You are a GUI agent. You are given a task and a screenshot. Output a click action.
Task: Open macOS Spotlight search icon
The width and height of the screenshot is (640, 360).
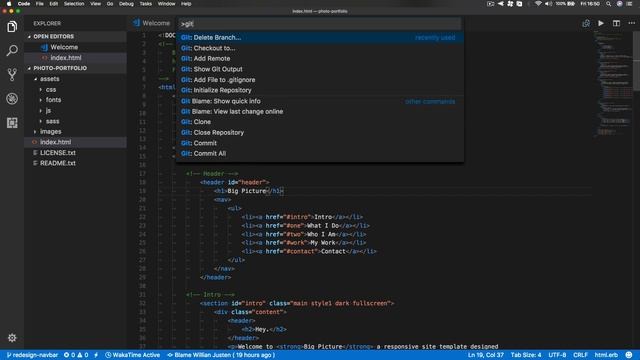click(x=609, y=4)
